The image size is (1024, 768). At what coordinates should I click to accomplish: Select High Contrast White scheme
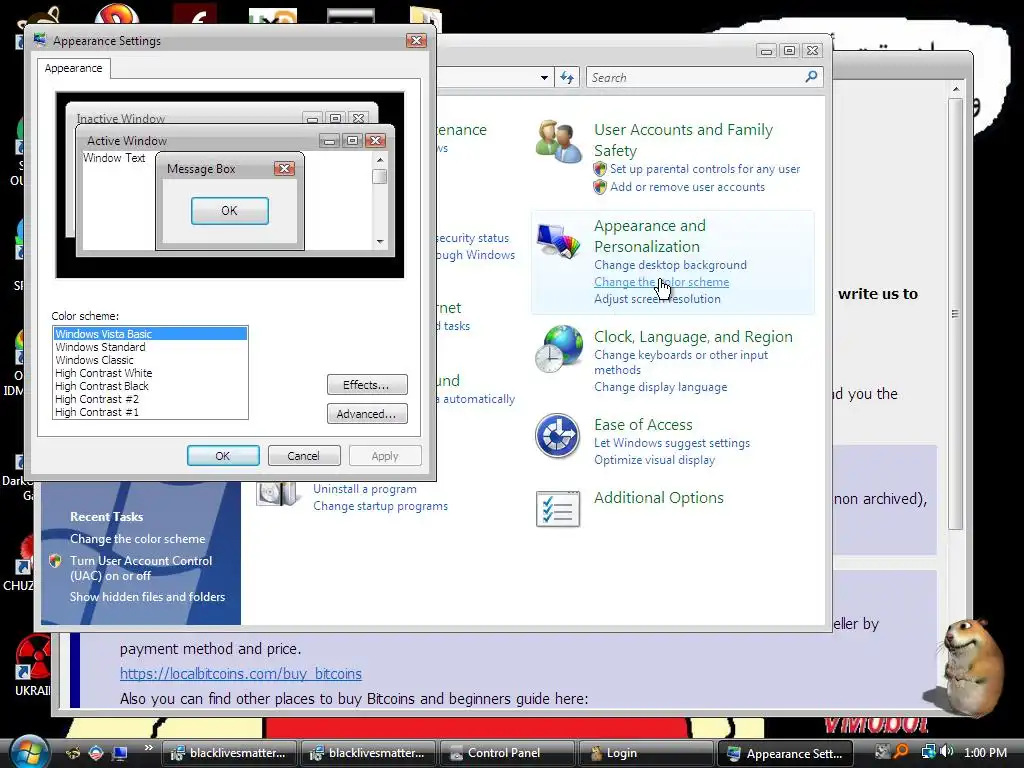104,373
